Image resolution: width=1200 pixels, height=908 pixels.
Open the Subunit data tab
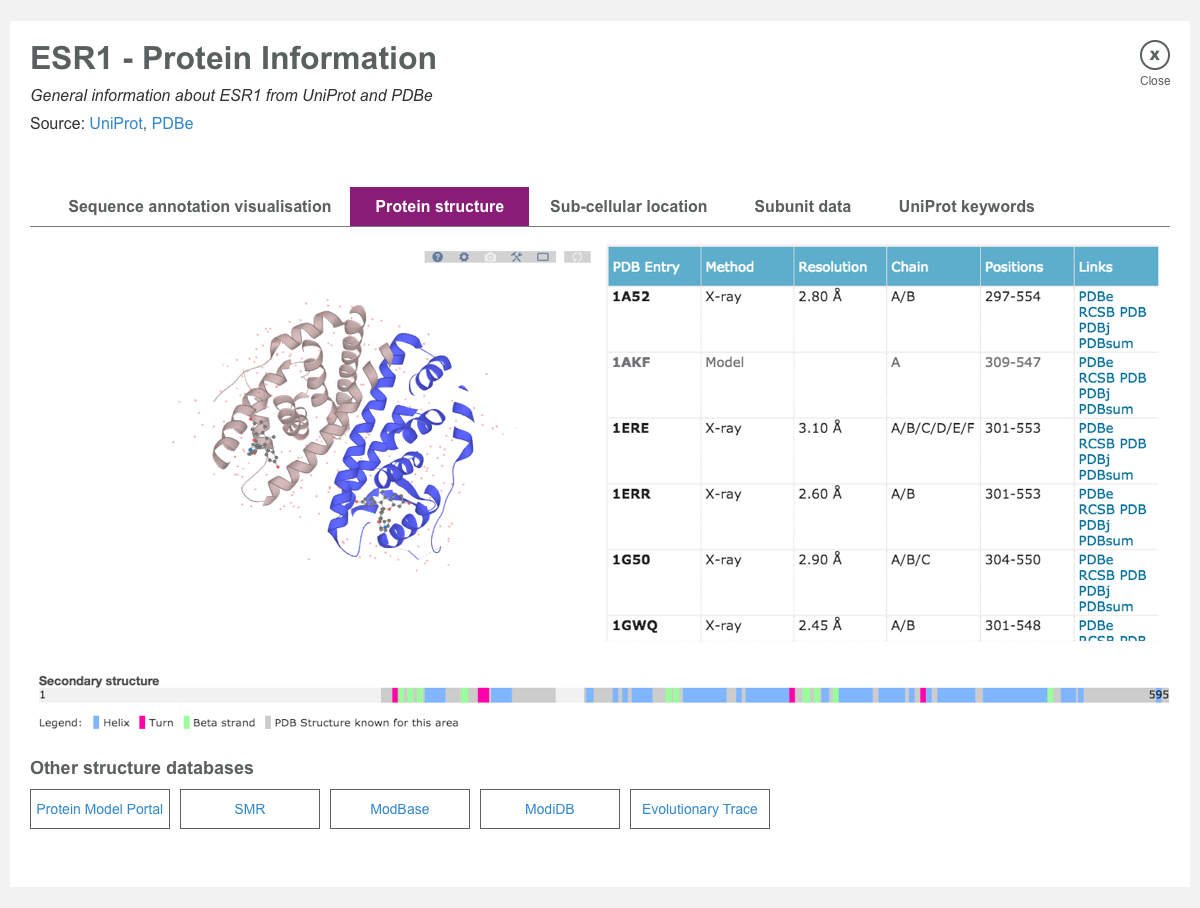click(x=802, y=206)
